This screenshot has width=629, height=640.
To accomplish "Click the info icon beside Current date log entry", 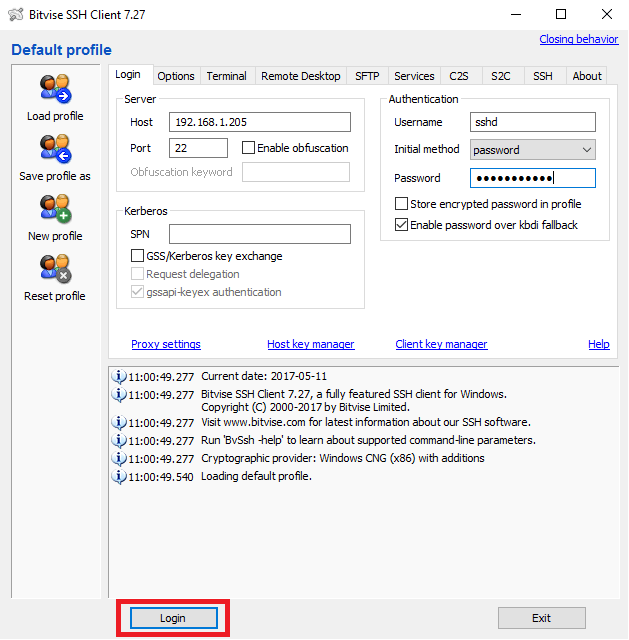I will coord(119,377).
